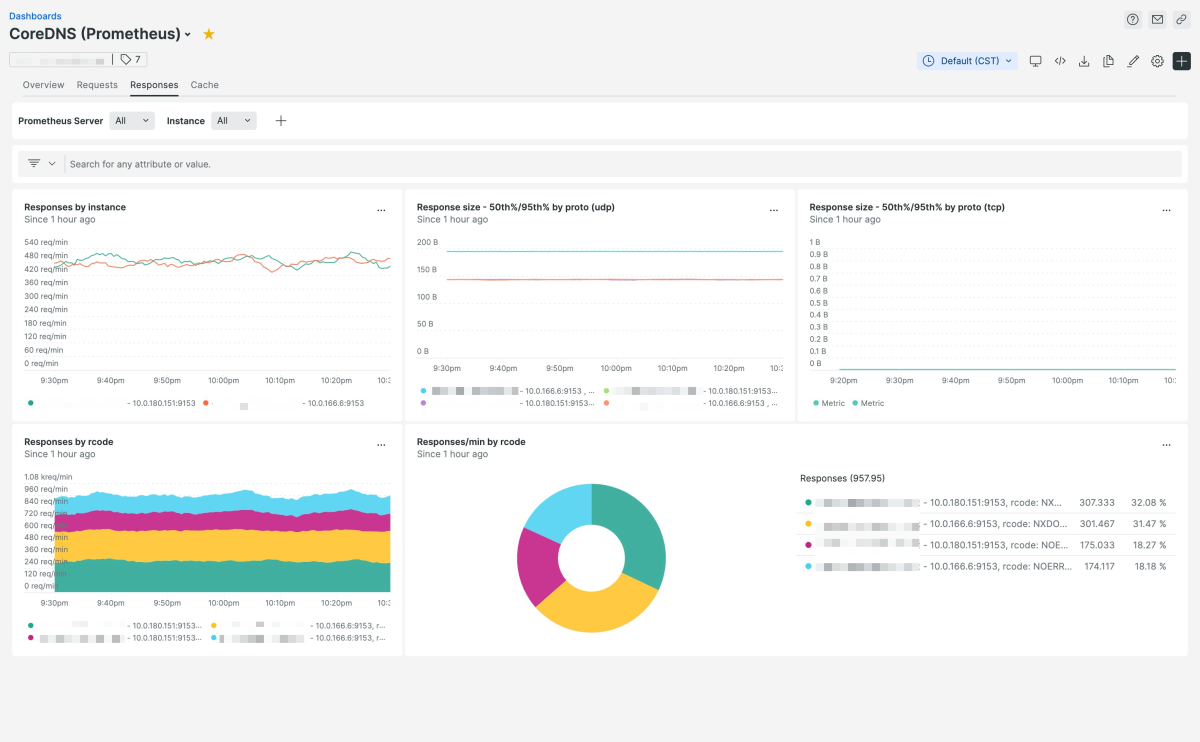Switch to the Requests tab
1200x742 pixels.
pyautogui.click(x=97, y=85)
